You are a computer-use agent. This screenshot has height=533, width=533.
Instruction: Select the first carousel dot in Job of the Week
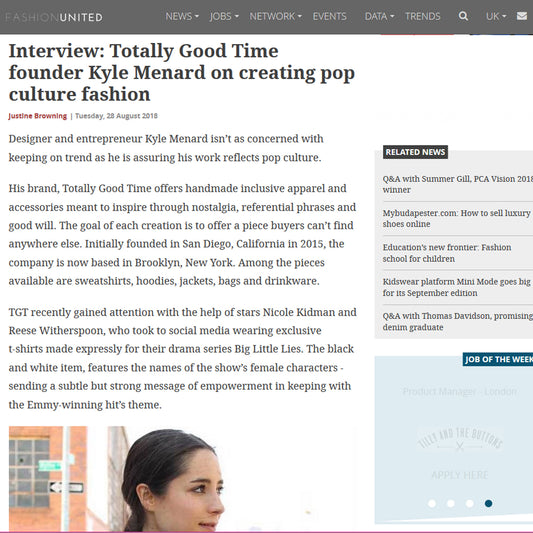pyautogui.click(x=432, y=503)
